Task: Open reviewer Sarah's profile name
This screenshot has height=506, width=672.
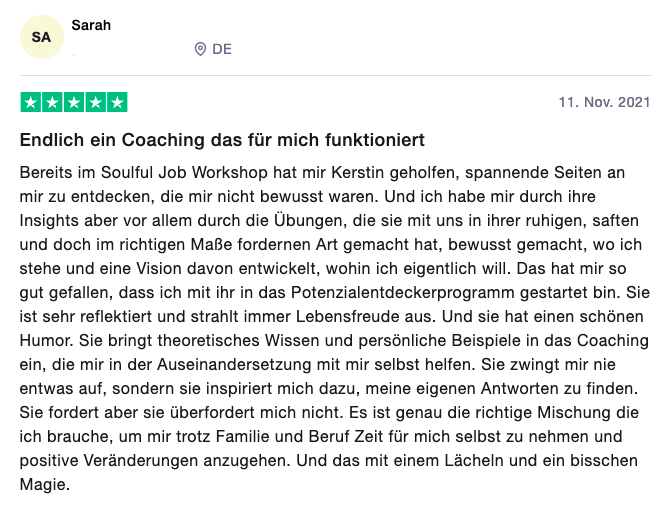Action: coord(91,25)
